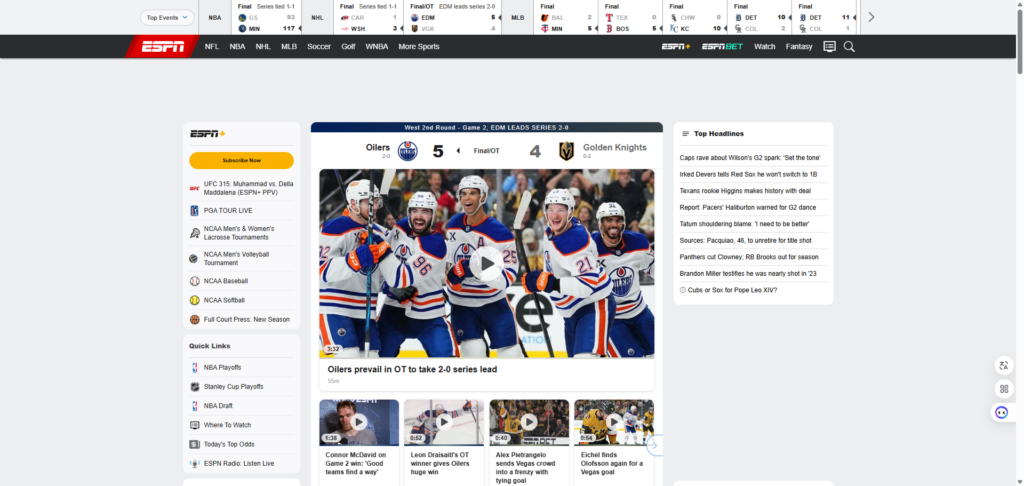Click the Golden Knights team logo

point(566,151)
